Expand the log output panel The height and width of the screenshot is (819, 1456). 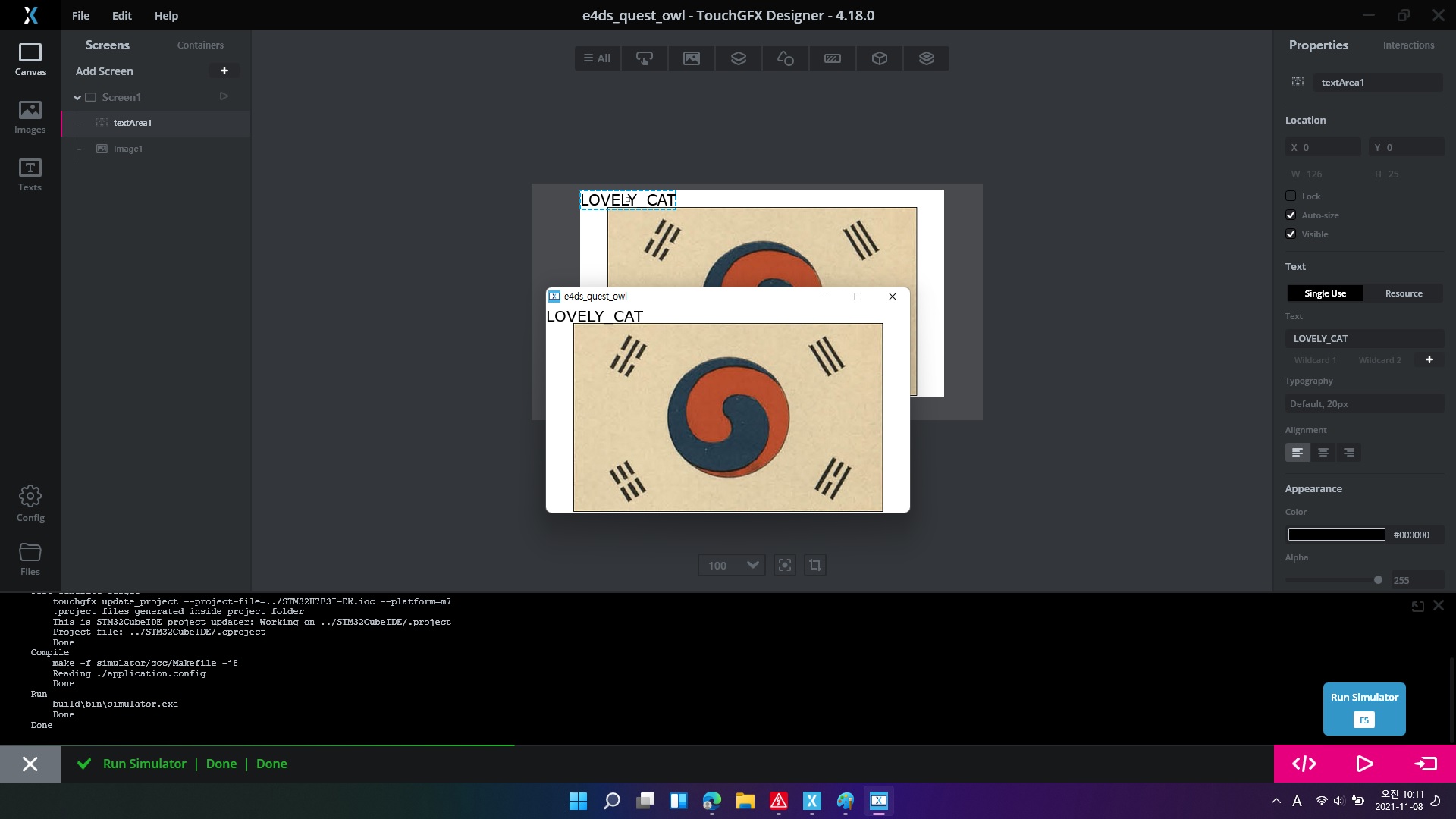click(x=1417, y=606)
